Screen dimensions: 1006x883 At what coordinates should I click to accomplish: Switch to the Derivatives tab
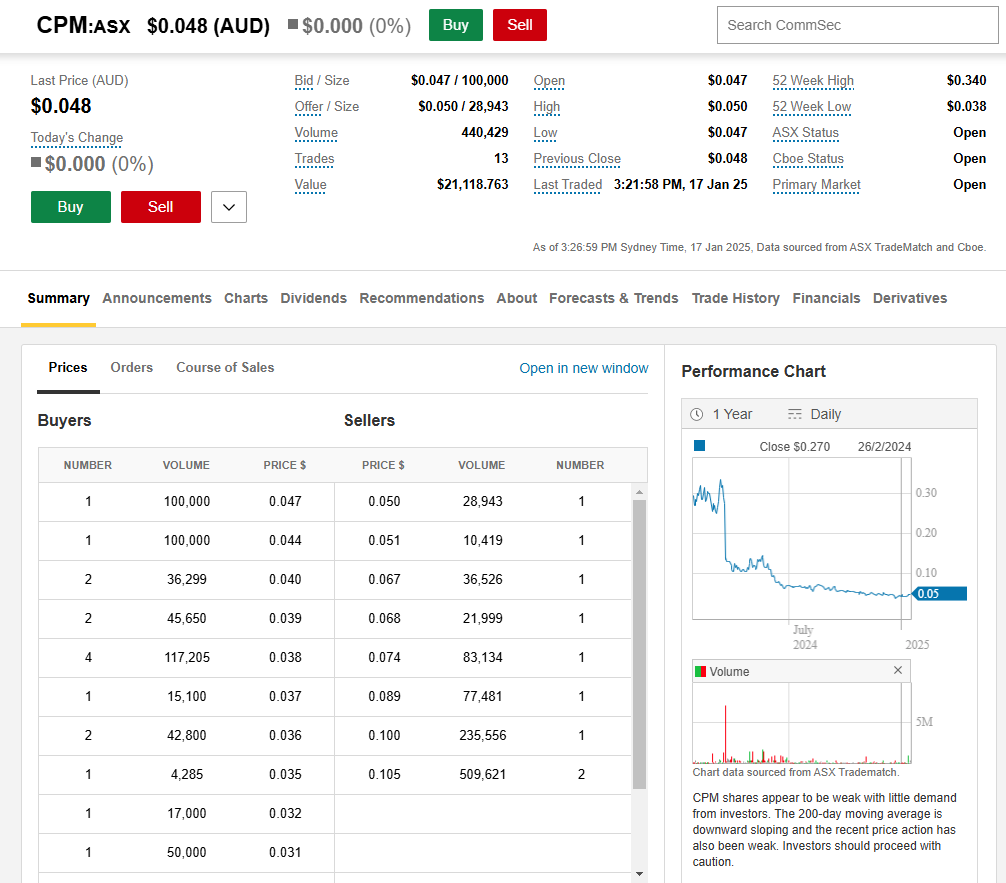coord(910,298)
